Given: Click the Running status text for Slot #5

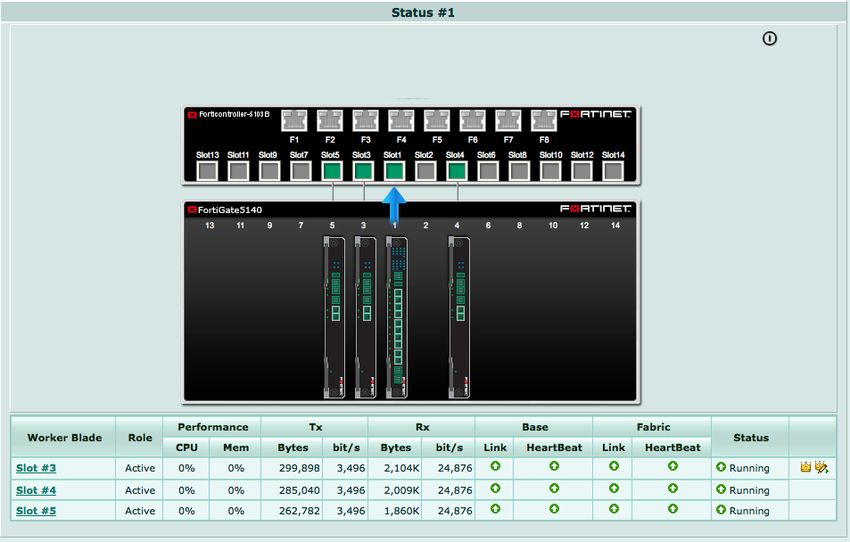Looking at the screenshot, I should pos(749,511).
